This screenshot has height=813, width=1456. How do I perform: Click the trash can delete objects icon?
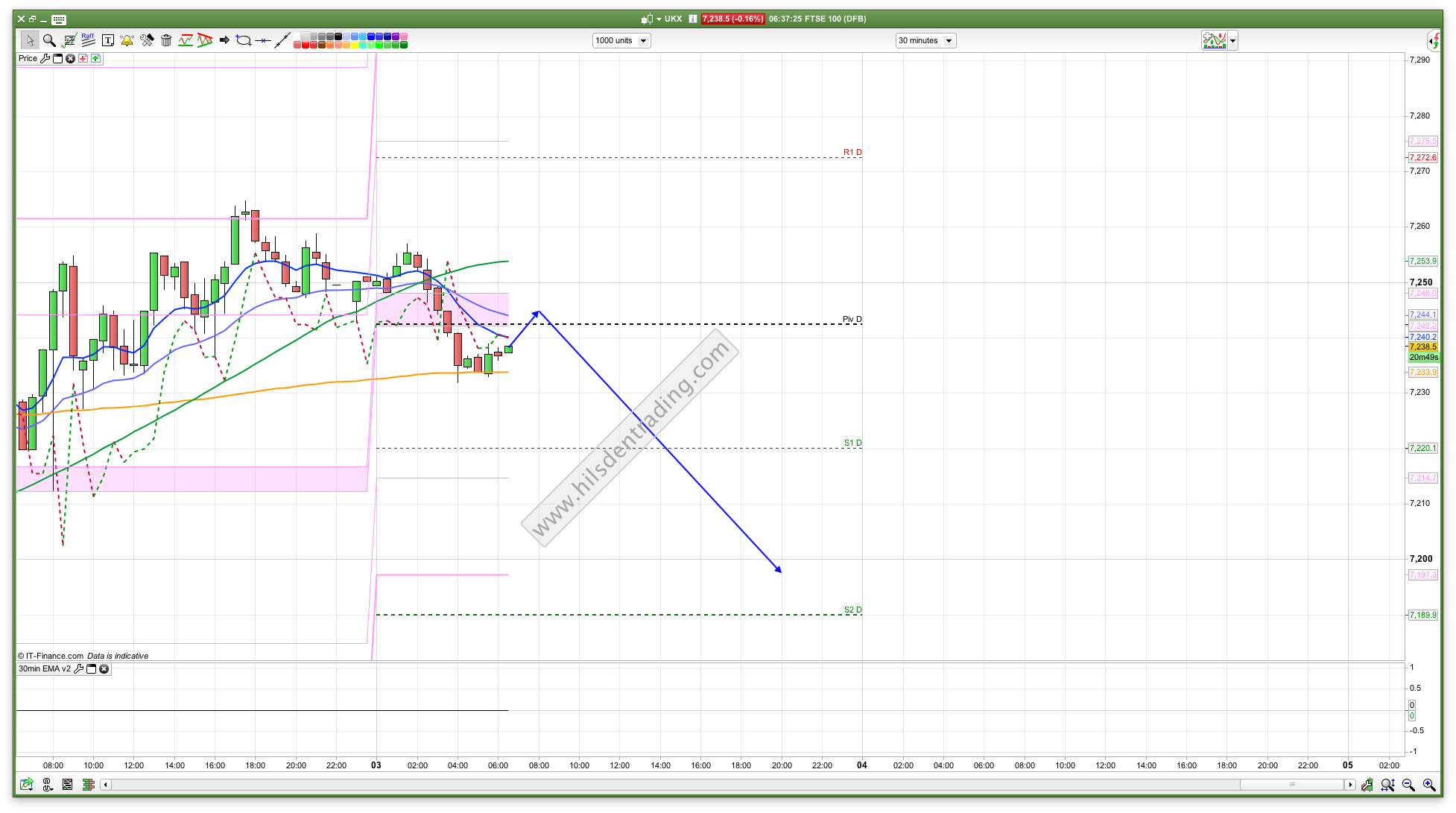[166, 40]
